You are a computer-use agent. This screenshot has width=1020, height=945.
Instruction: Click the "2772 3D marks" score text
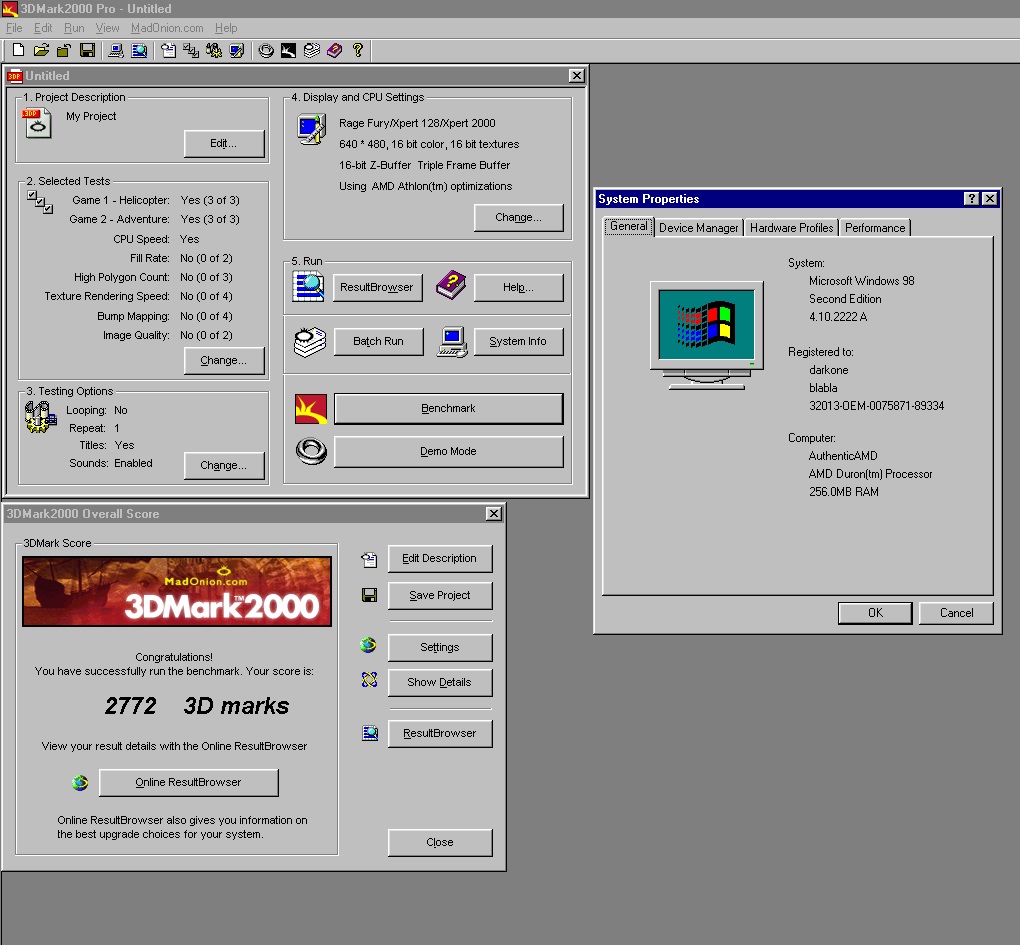(197, 706)
